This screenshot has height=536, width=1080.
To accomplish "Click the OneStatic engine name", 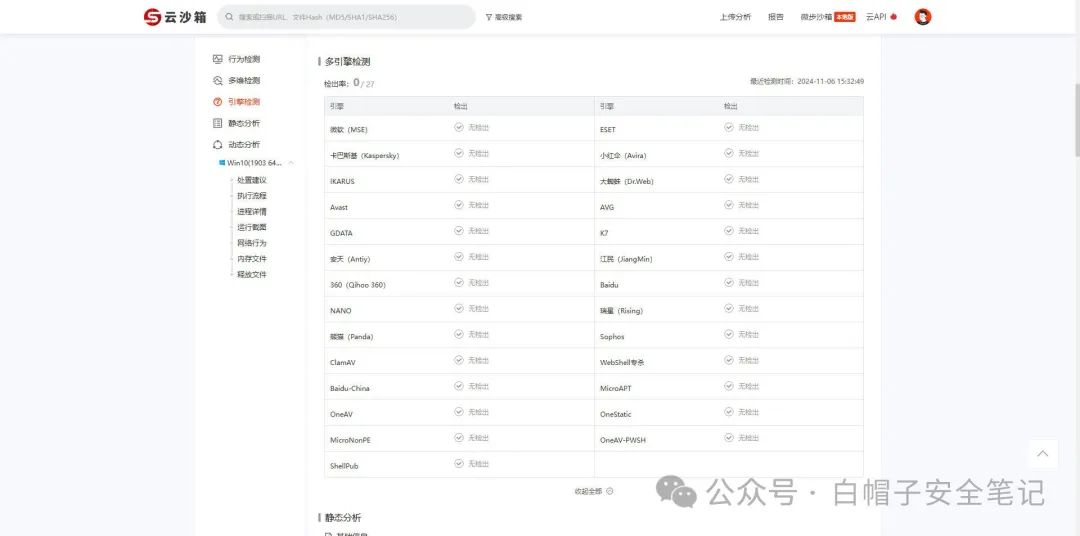I will (615, 415).
